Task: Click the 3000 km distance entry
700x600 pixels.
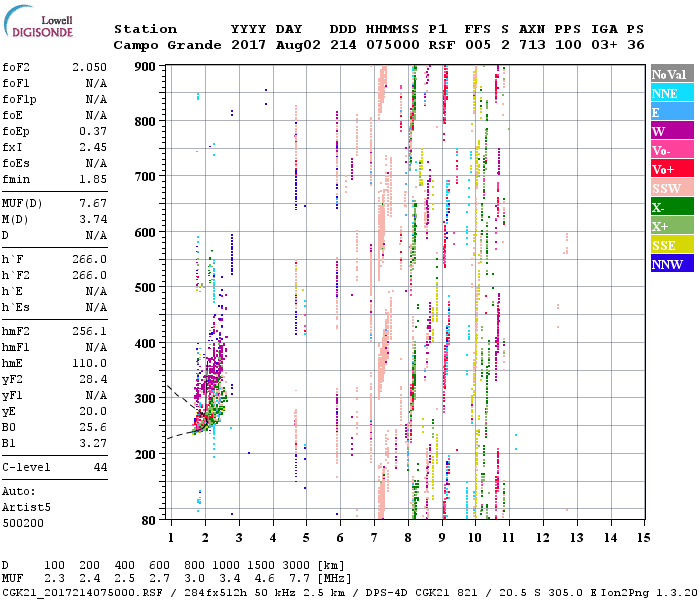Action: [x=296, y=566]
